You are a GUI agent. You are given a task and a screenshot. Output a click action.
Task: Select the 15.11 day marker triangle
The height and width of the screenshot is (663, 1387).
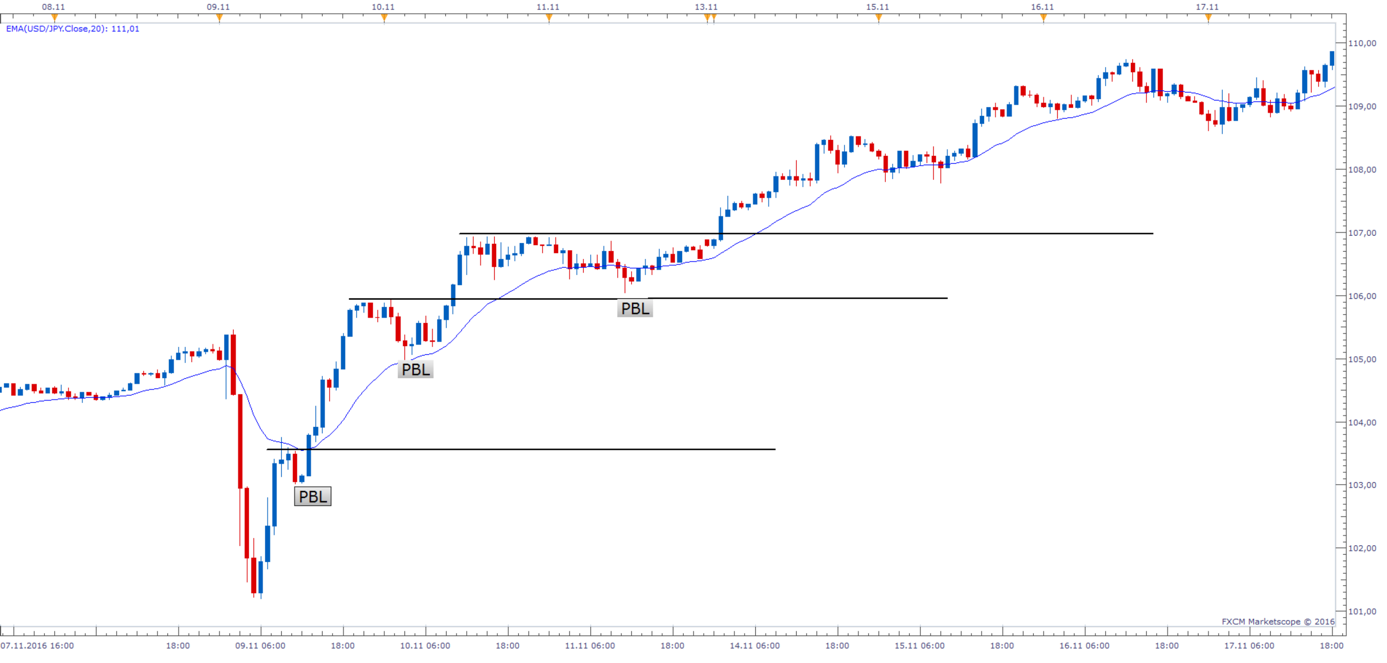coord(879,19)
